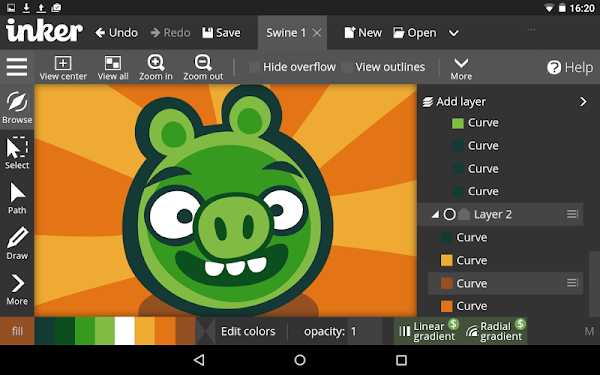
Task: Choose the Path tool
Action: (x=17, y=198)
